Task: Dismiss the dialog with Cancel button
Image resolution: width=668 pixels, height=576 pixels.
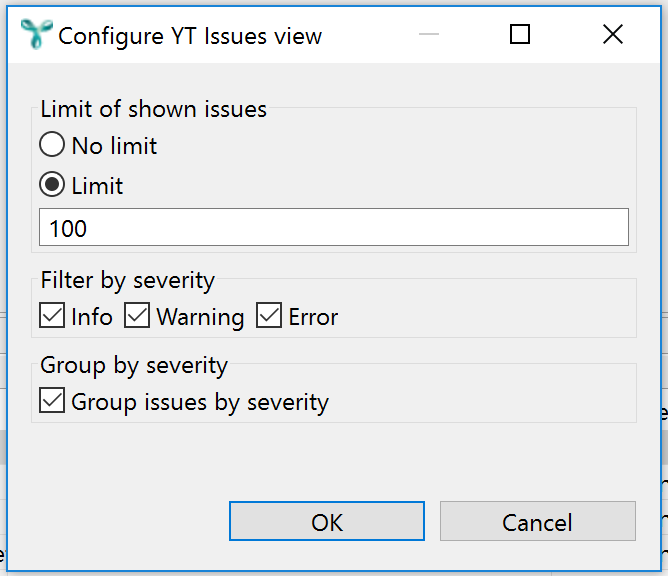Action: 538,521
